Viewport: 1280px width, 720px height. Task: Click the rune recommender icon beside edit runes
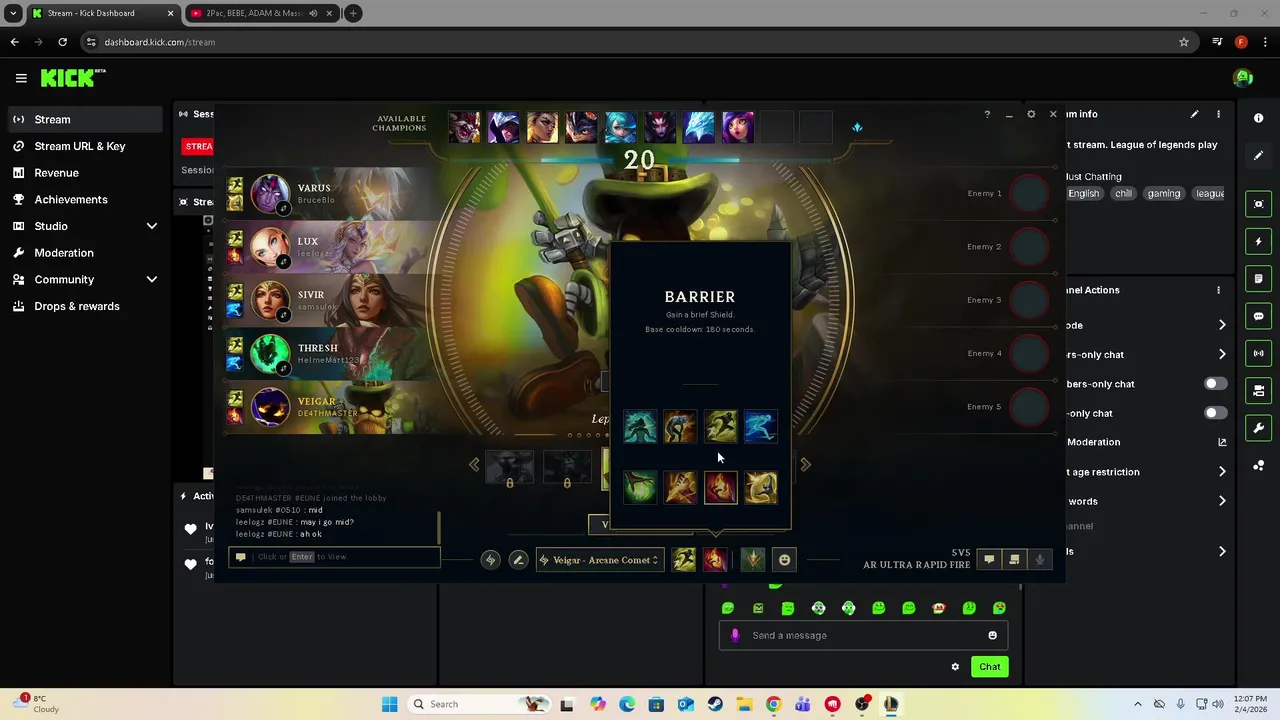pos(490,560)
